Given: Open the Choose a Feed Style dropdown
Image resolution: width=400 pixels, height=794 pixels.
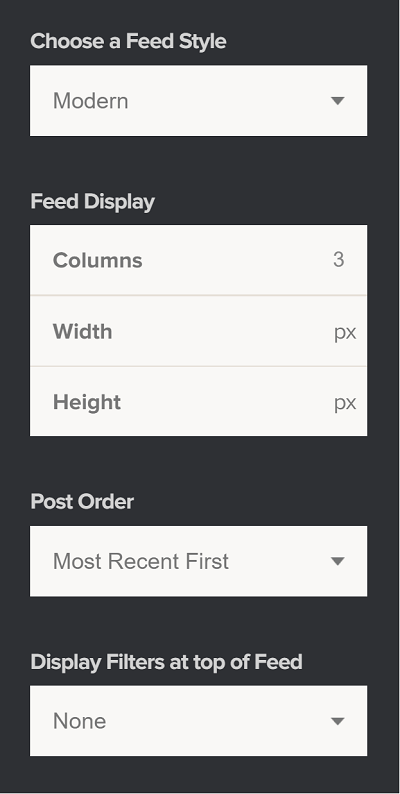Looking at the screenshot, I should pos(198,101).
